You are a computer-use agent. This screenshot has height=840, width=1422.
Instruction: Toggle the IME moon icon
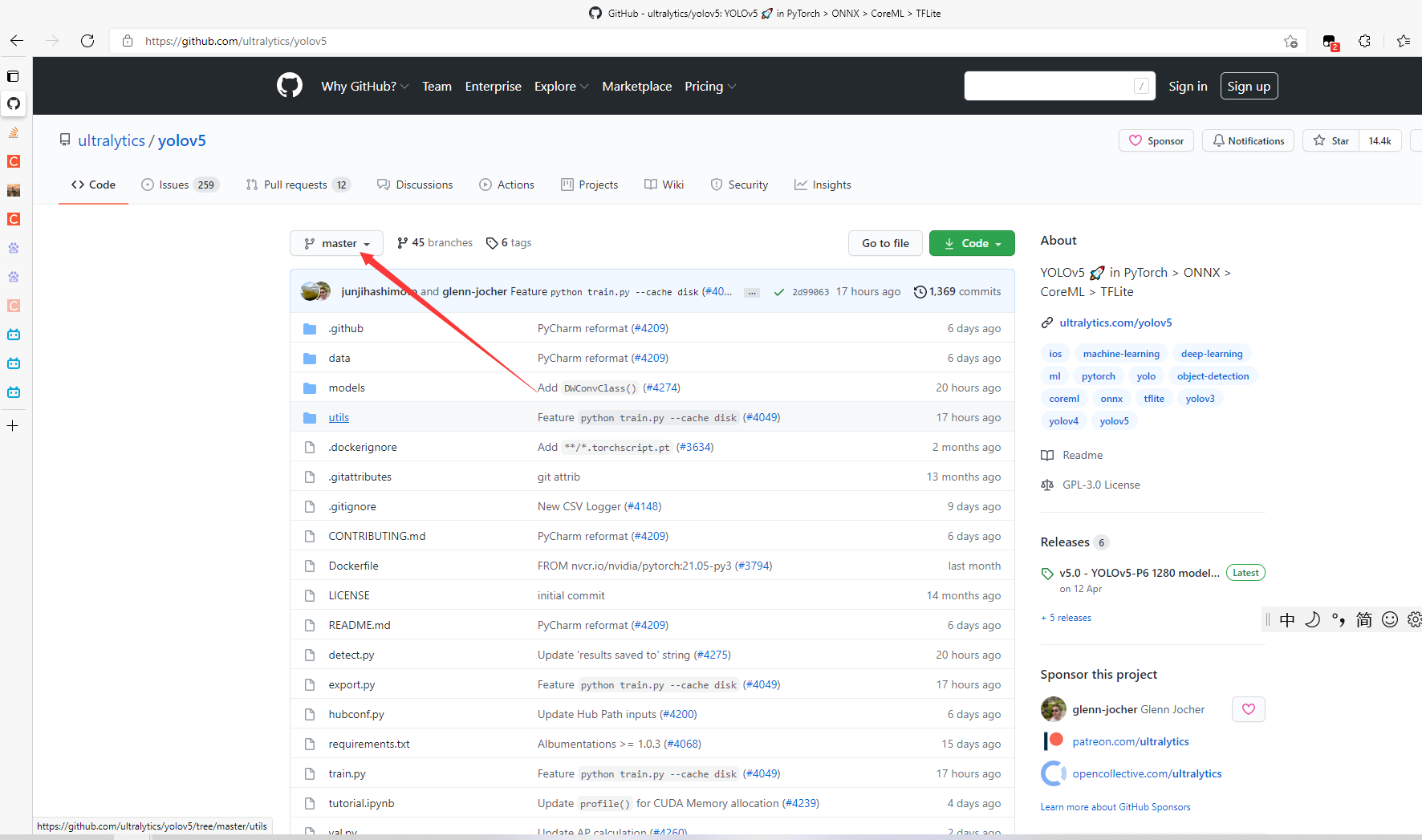tap(1313, 619)
